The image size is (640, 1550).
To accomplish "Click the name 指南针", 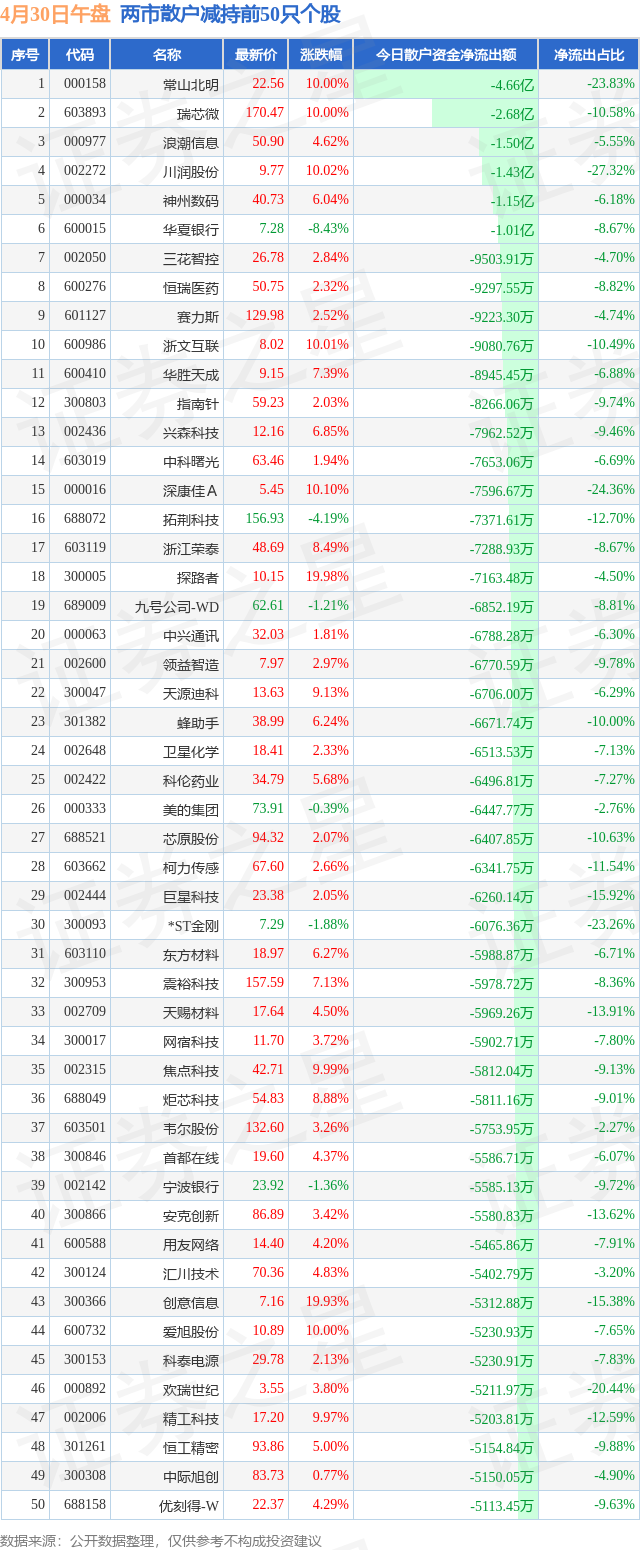I will (x=198, y=403).
